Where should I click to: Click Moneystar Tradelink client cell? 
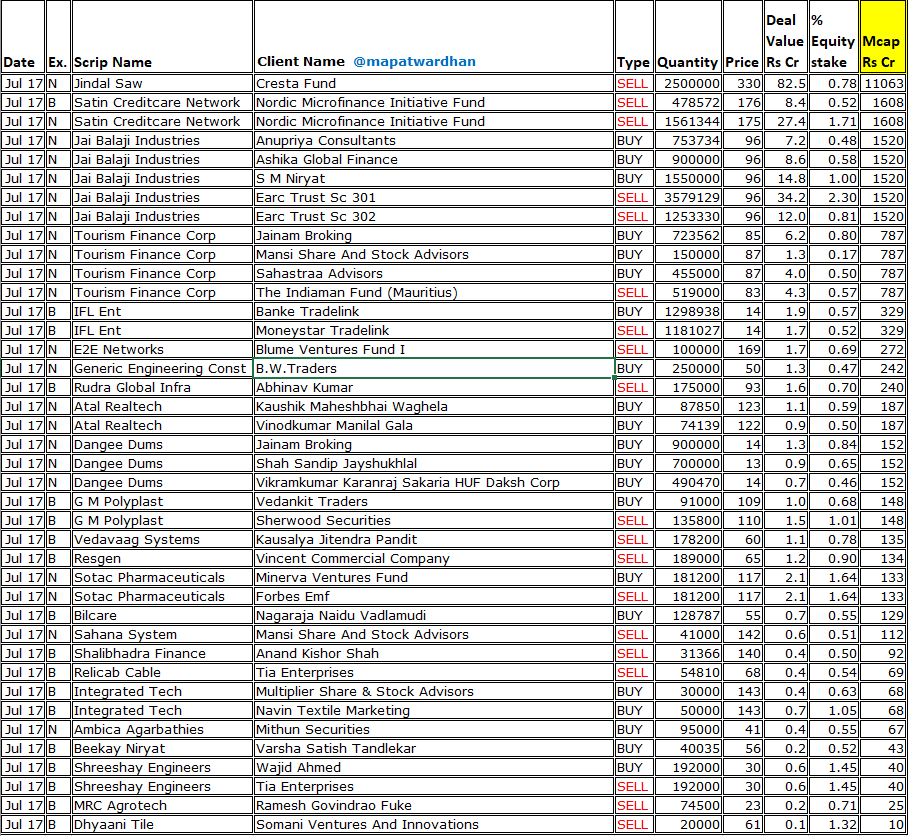pos(434,331)
